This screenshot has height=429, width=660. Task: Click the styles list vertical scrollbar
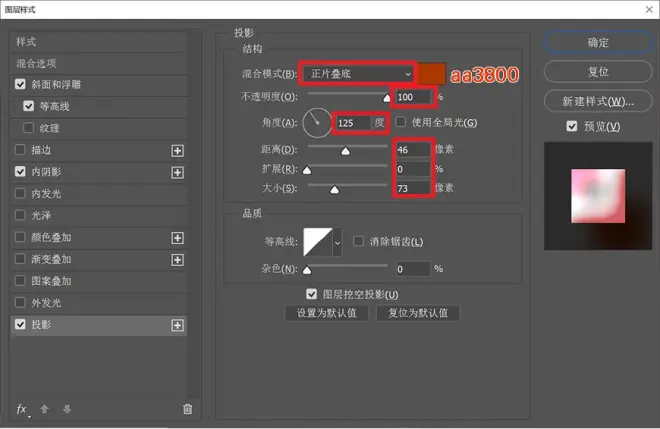coord(194,215)
